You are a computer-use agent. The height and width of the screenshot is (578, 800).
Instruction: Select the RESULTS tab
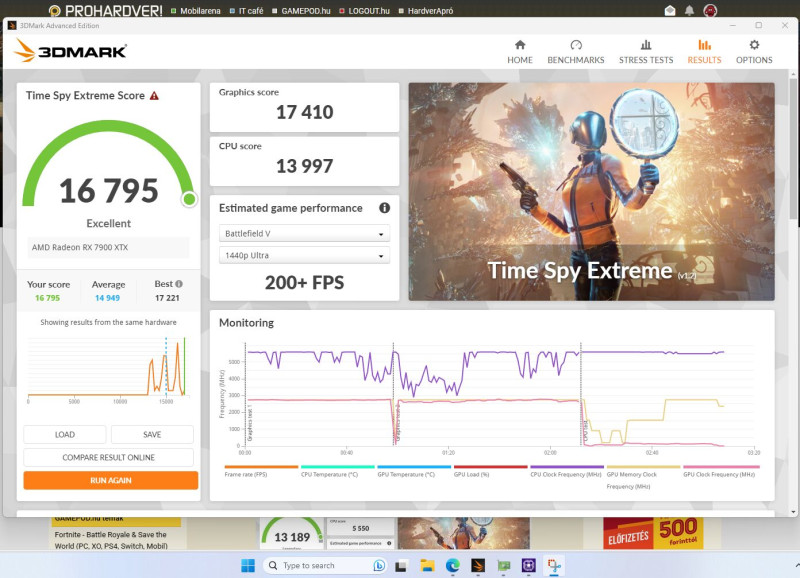pos(704,52)
